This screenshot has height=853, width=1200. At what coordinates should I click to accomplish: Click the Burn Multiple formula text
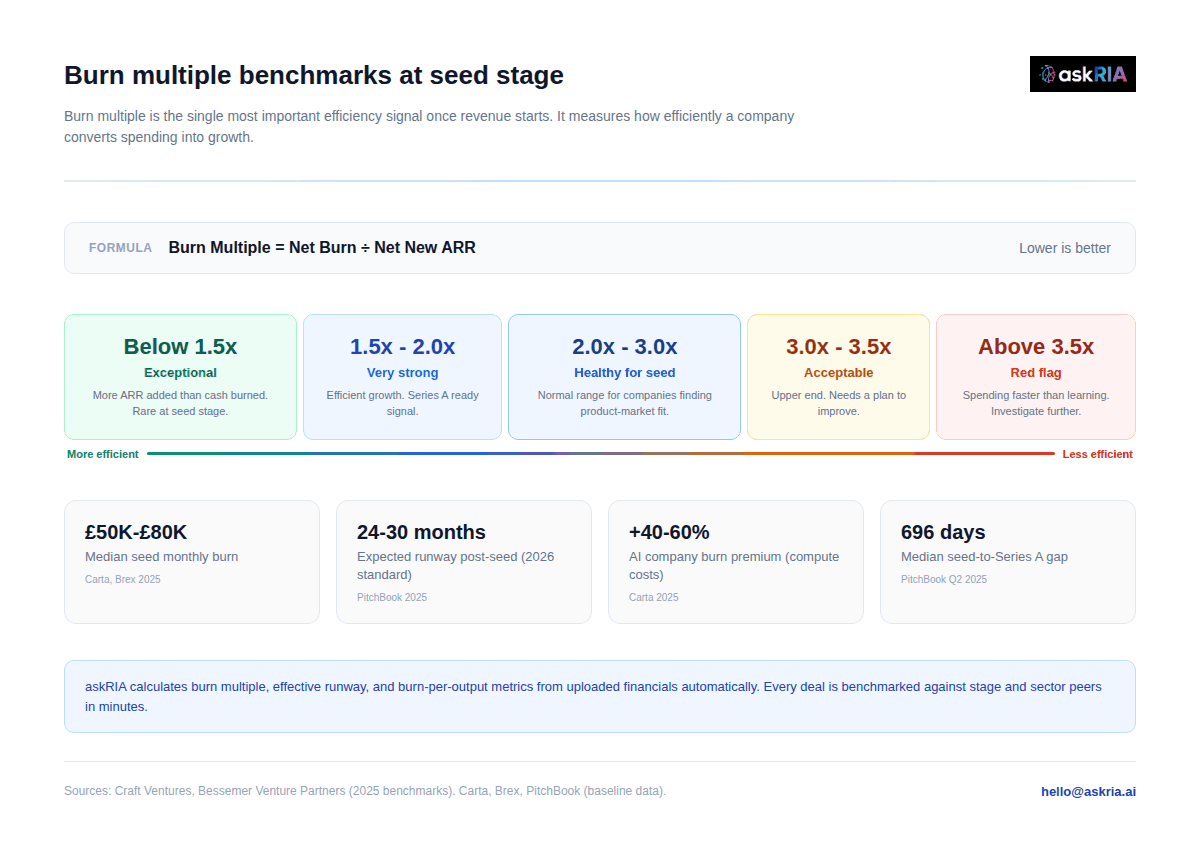tap(322, 248)
